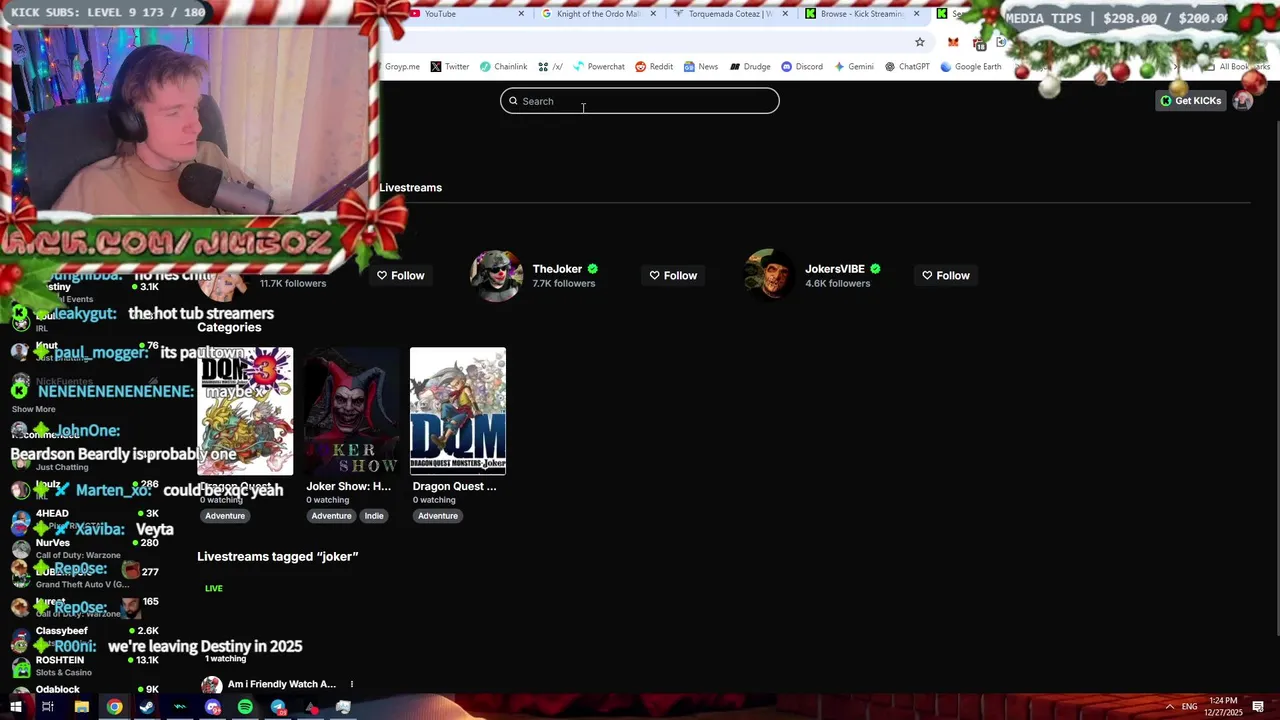Open the /x/ bookmark

coord(550,67)
